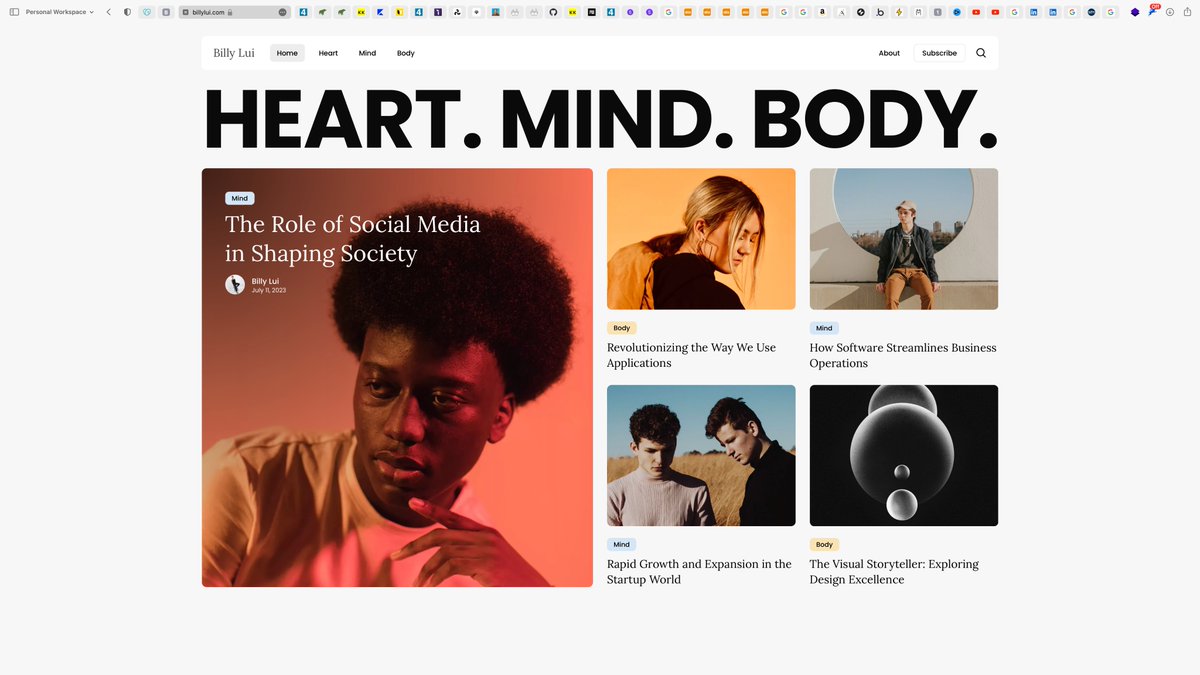Screen dimensions: 1200x675
Task: Open Revolutionizing the Way We Use Applications
Action: click(691, 355)
